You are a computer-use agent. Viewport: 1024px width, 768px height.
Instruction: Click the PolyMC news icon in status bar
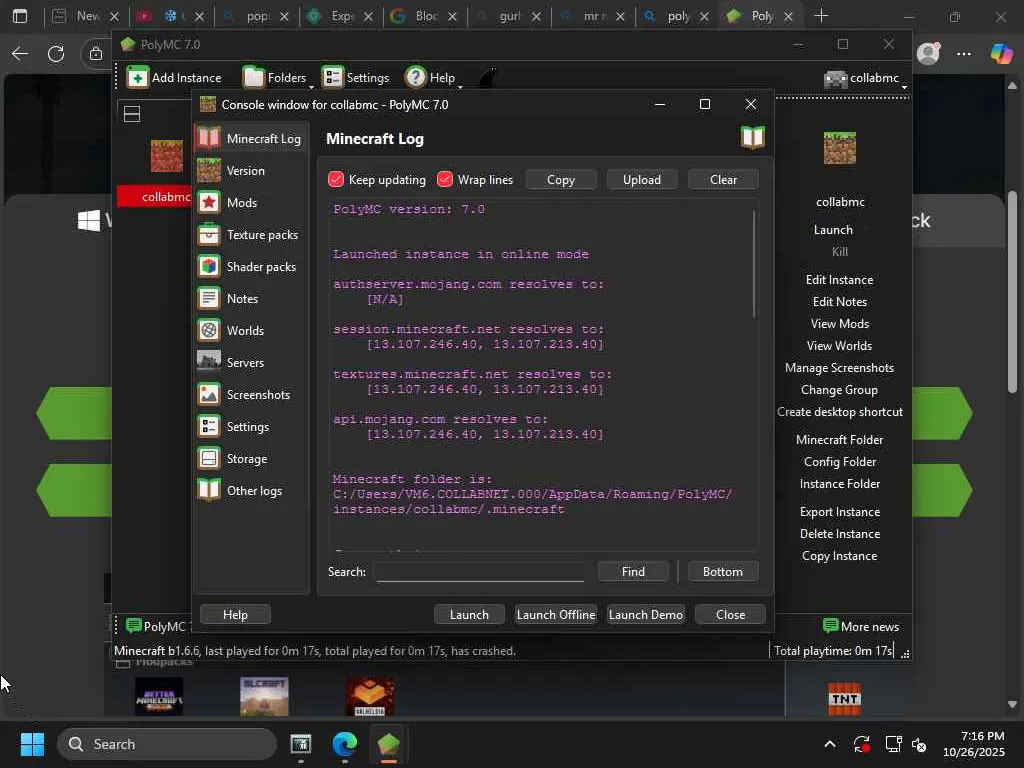click(x=133, y=626)
